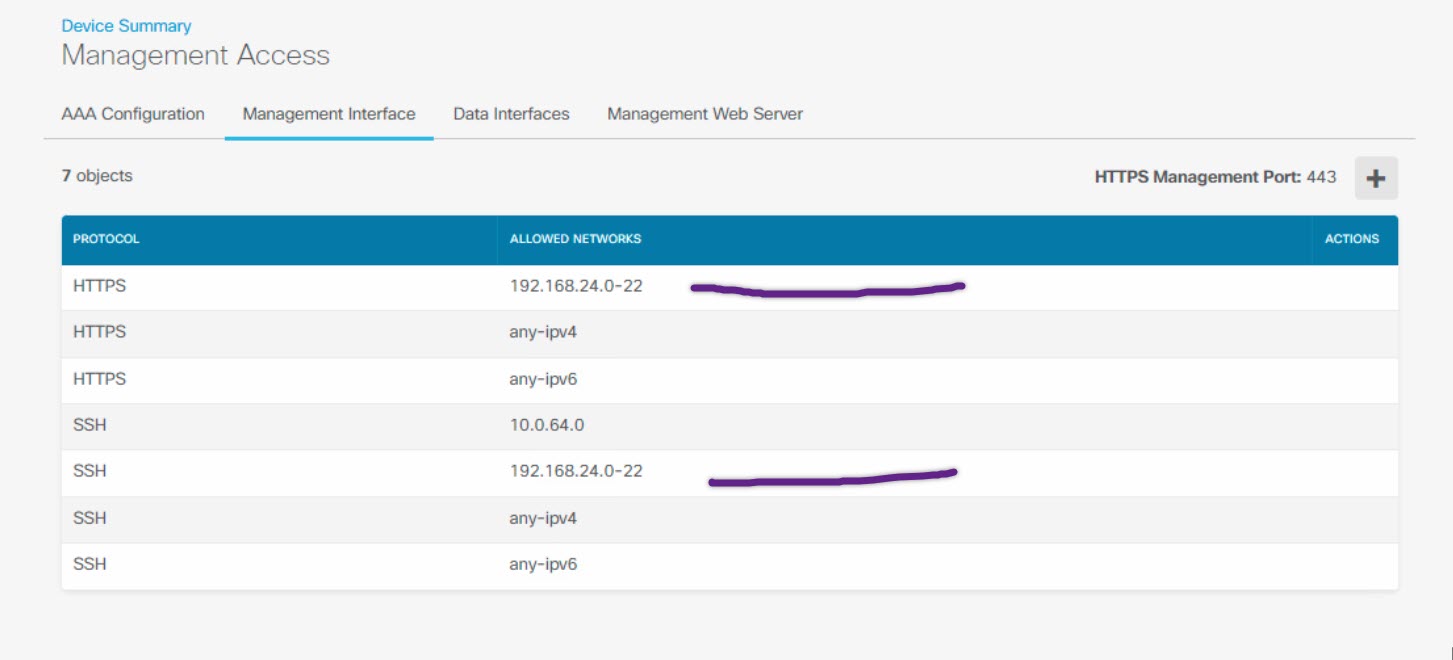
Task: Open the AAA Configuration tab
Action: tap(133, 114)
